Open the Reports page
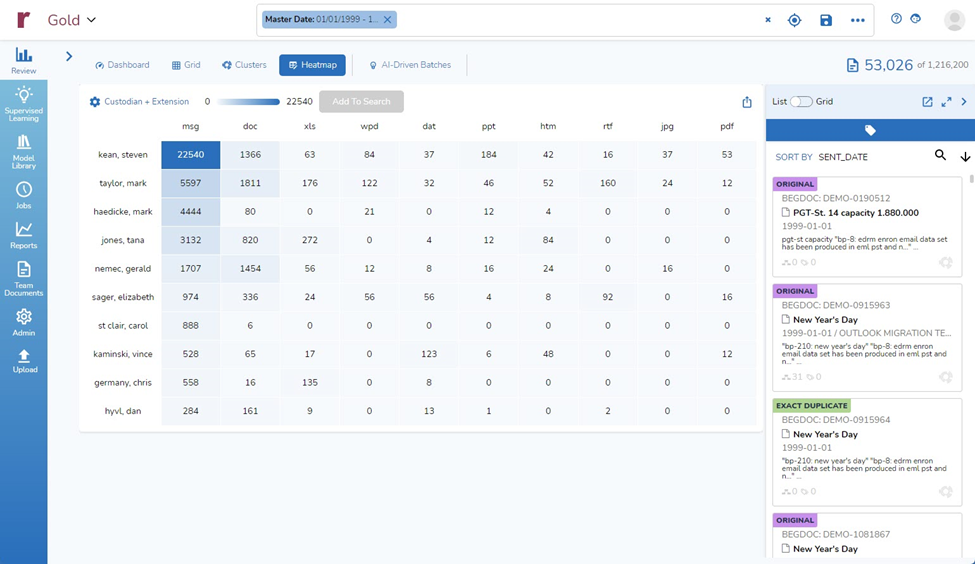 pos(24,235)
